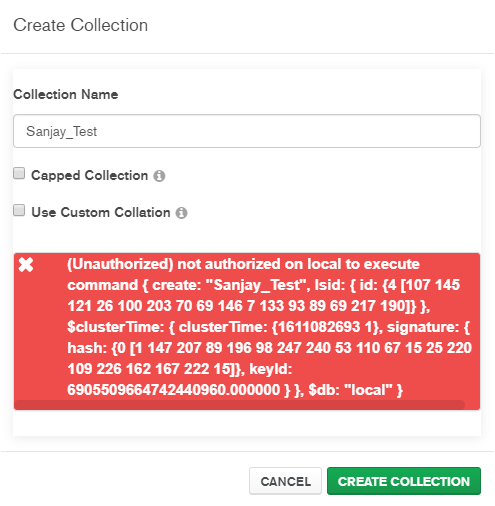
Task: Click the hash: values line of the error
Action: [269, 348]
